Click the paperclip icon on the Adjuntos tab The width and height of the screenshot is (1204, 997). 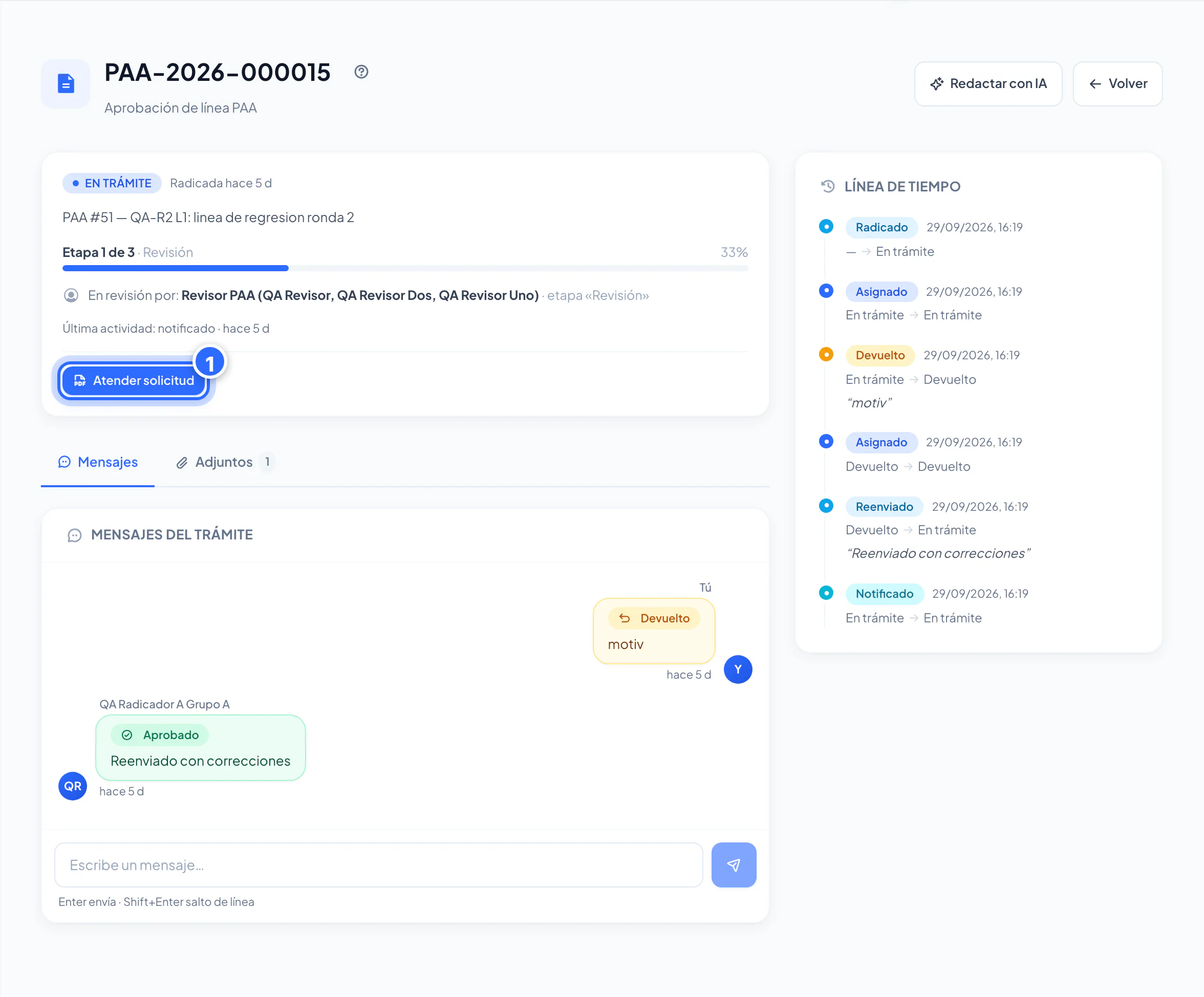click(x=182, y=463)
